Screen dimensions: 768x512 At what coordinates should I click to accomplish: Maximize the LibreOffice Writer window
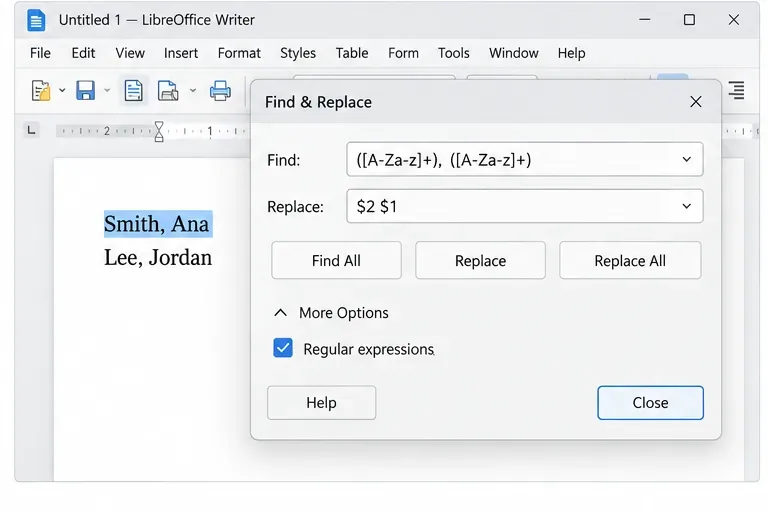[x=689, y=20]
